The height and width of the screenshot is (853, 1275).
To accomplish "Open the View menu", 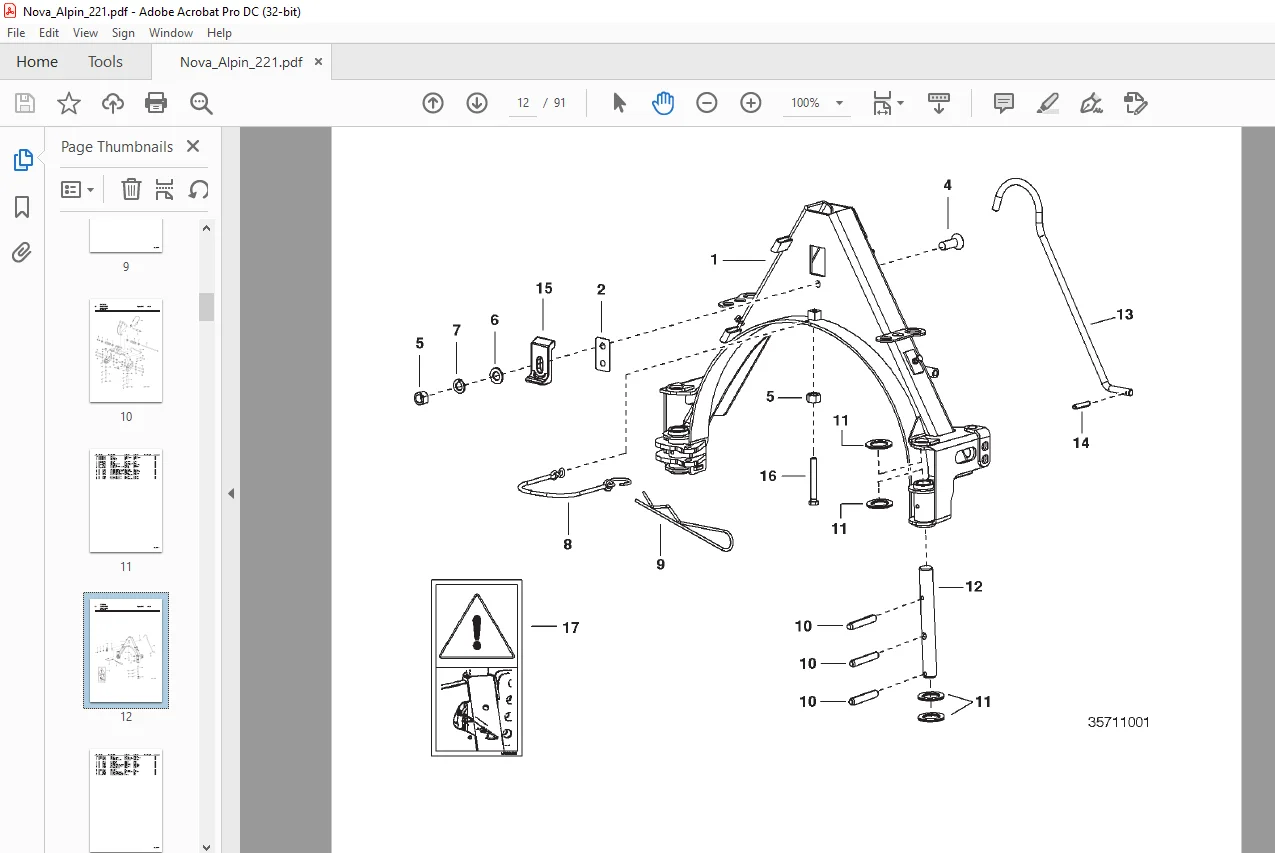I will coord(85,33).
